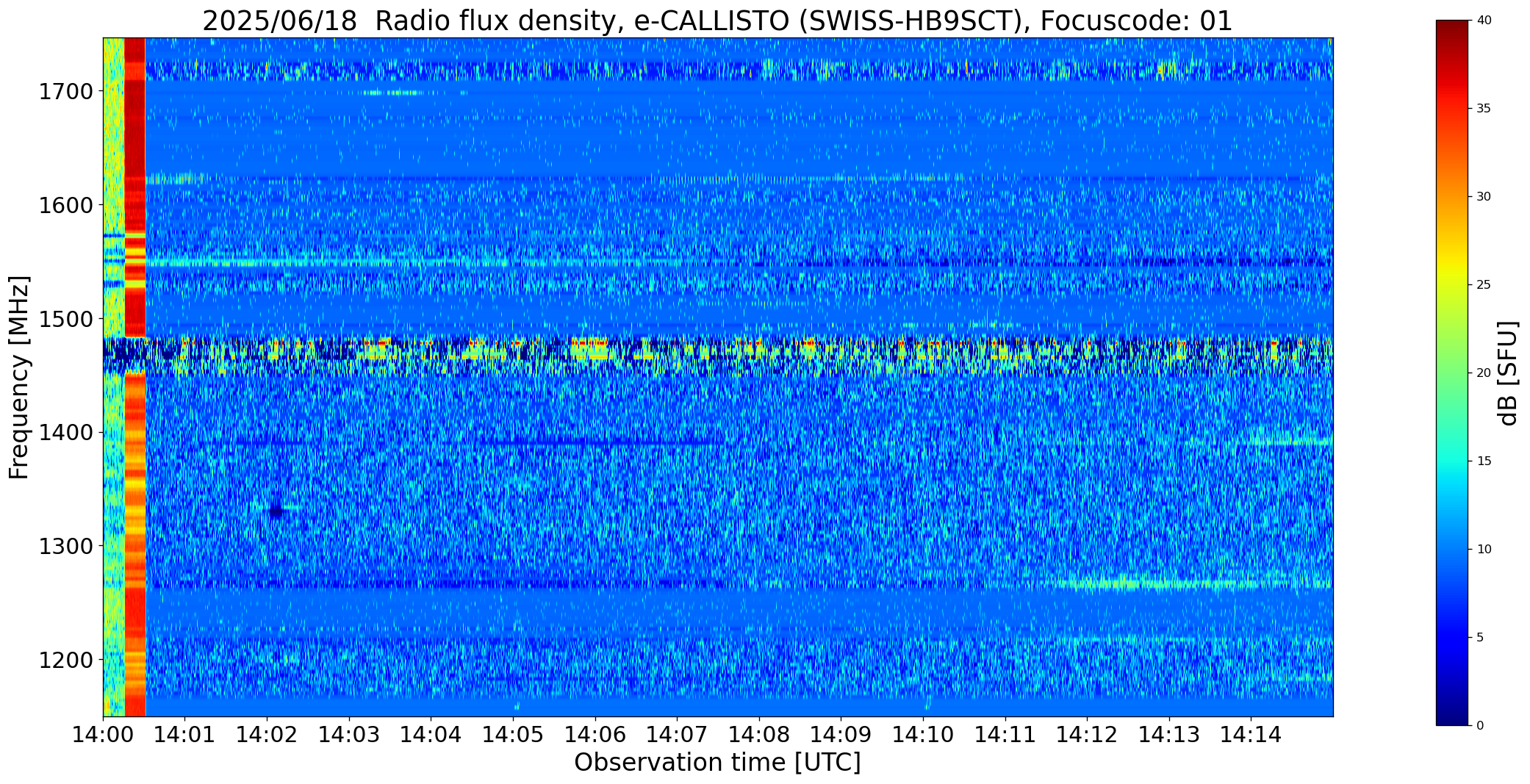Click the dark blue bottom of the colorbar
This screenshot has width=1530, height=784.
coord(1454,713)
